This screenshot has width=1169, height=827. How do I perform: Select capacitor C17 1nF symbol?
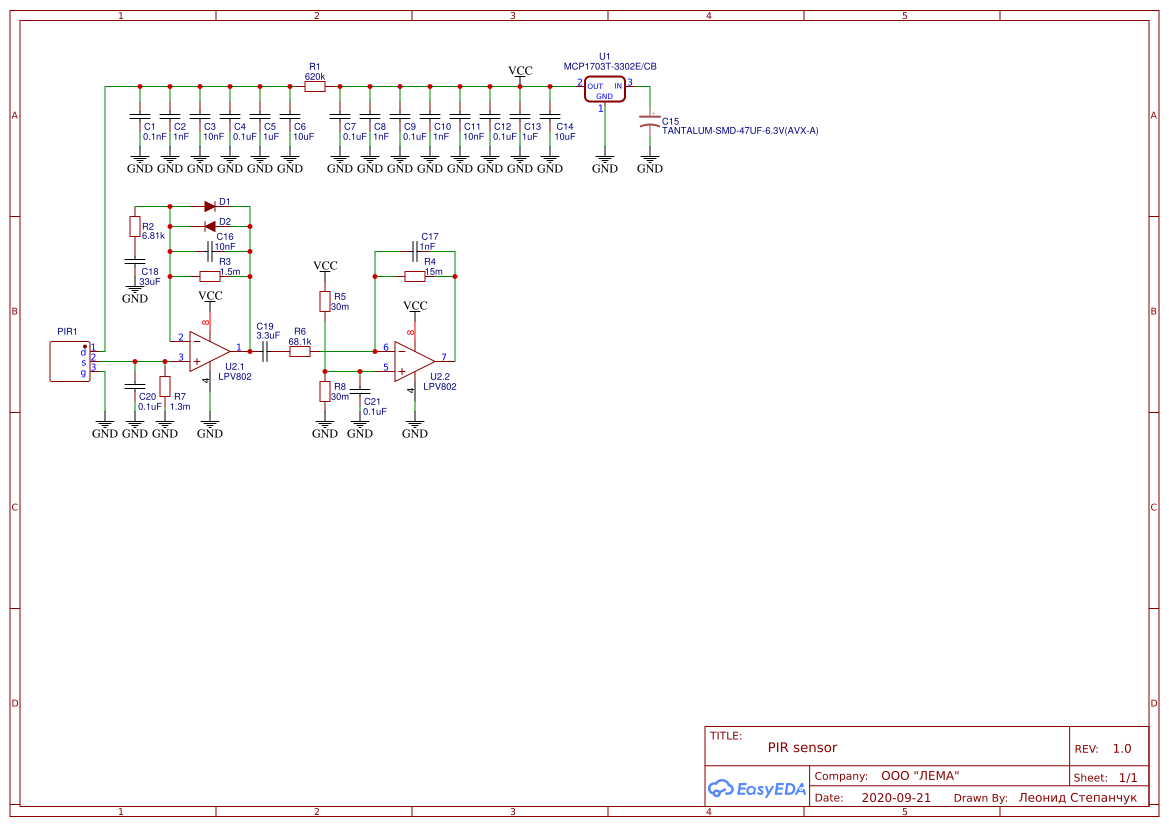[x=415, y=251]
